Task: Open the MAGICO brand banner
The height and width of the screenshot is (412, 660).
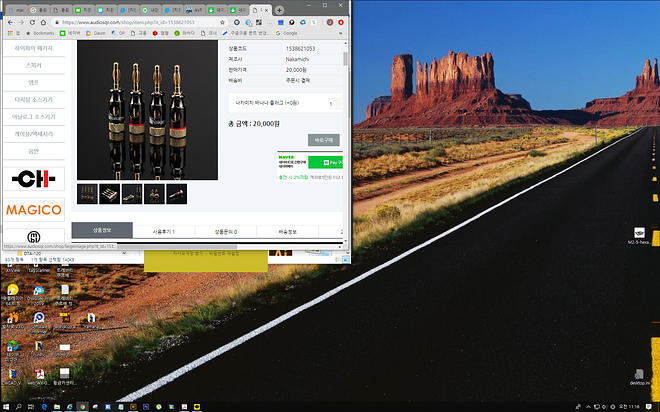Action: click(34, 210)
